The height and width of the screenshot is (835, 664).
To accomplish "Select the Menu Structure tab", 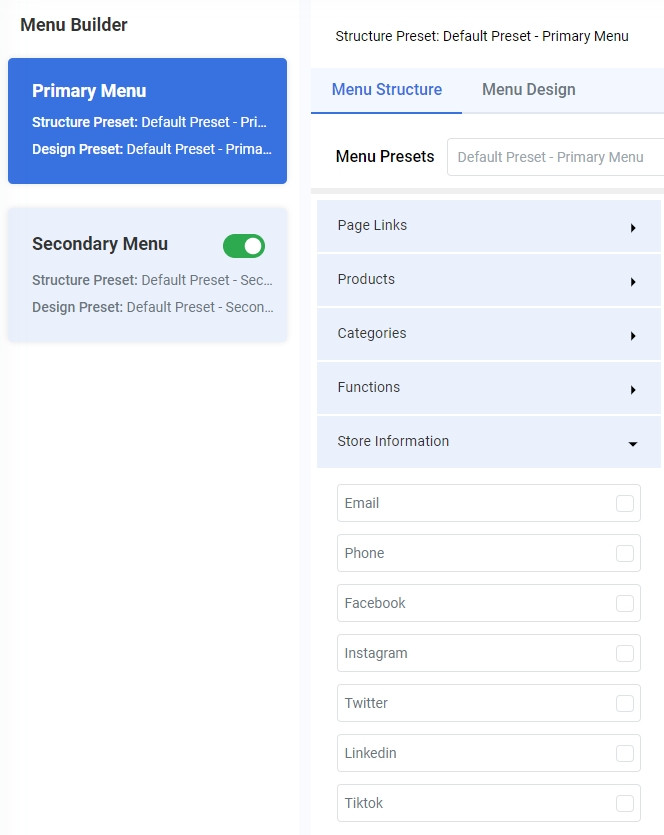I will click(386, 90).
